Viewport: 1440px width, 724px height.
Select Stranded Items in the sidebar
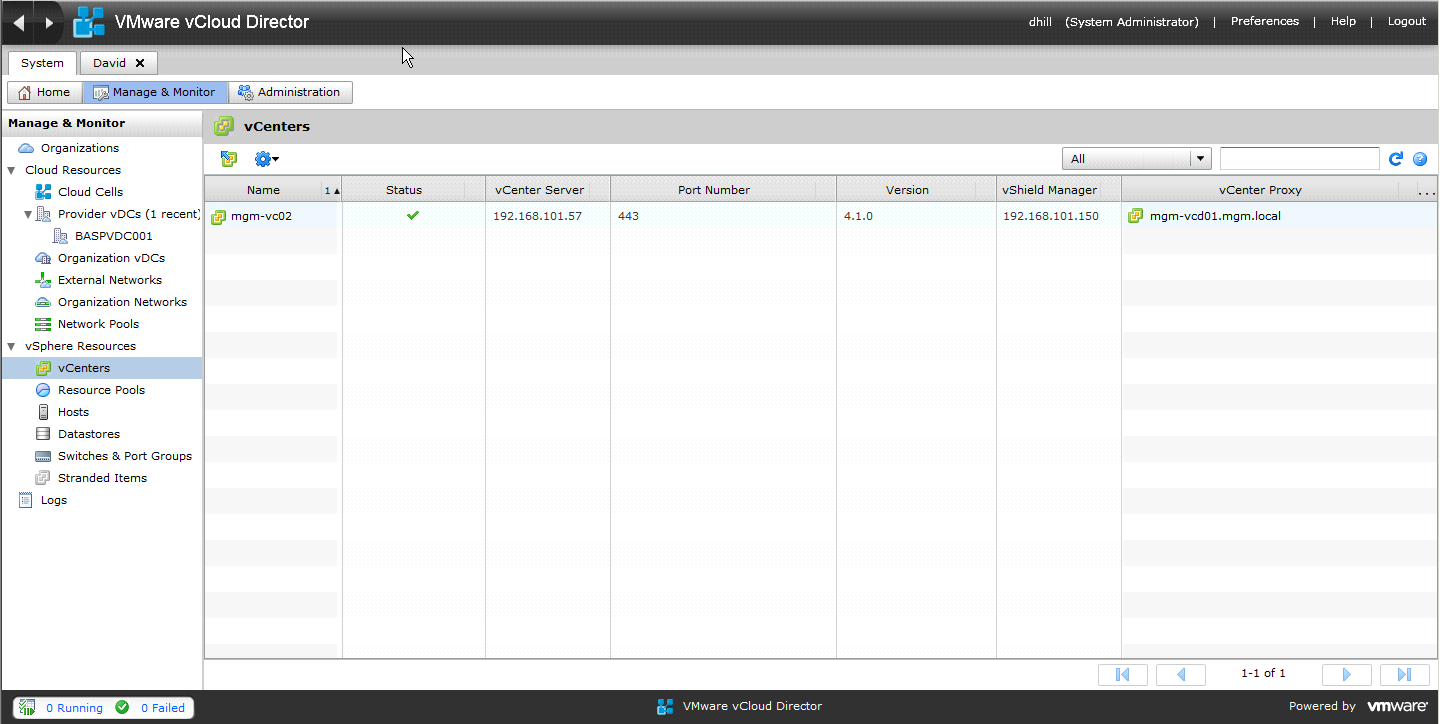point(102,478)
